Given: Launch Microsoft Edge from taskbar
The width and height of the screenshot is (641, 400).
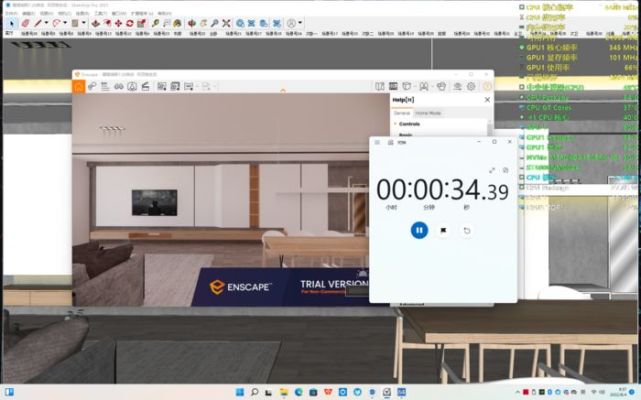Looking at the screenshot, I should [x=298, y=392].
